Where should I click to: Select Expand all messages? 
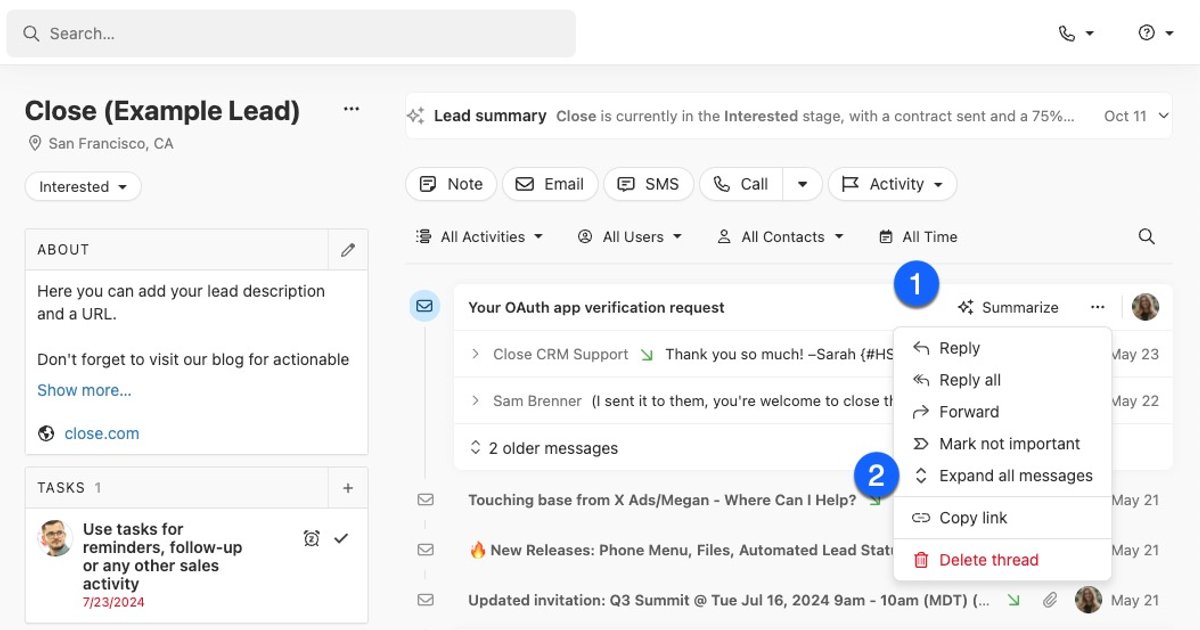(x=1002, y=476)
